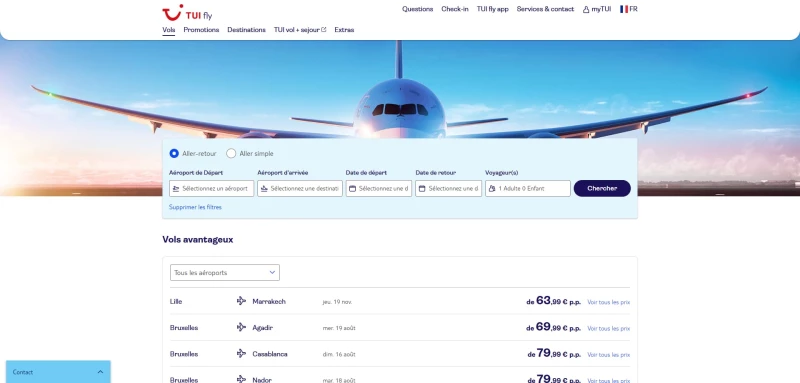Click the Aéroport de Départ input field

(211, 188)
